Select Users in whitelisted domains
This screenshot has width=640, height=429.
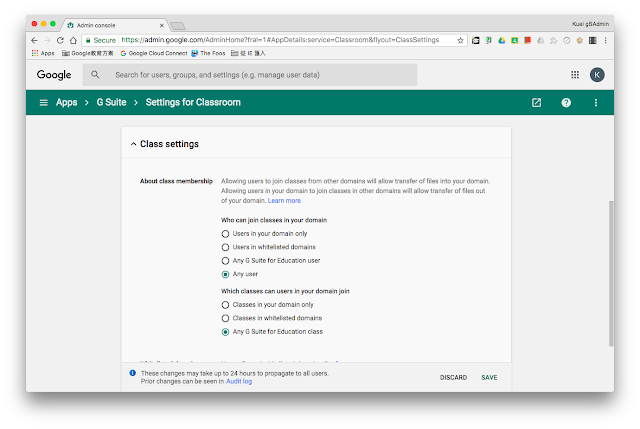pyautogui.click(x=225, y=247)
